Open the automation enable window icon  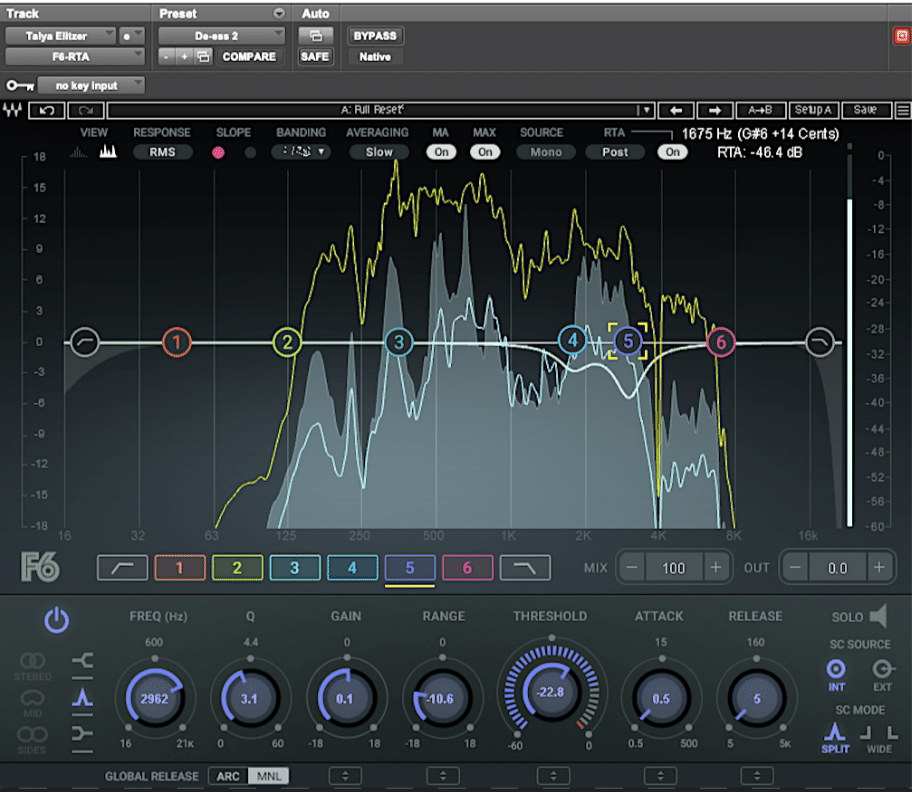tap(316, 36)
